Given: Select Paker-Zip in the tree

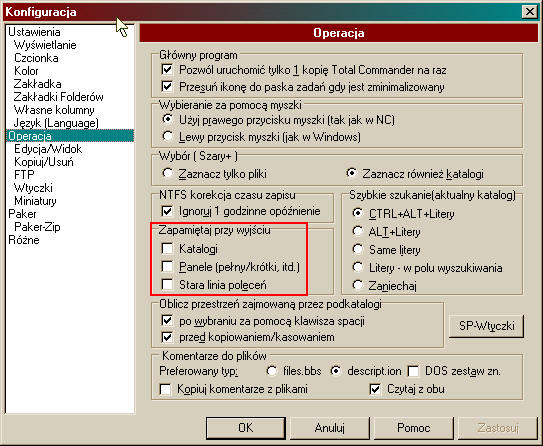Looking at the screenshot, I should pyautogui.click(x=37, y=227).
